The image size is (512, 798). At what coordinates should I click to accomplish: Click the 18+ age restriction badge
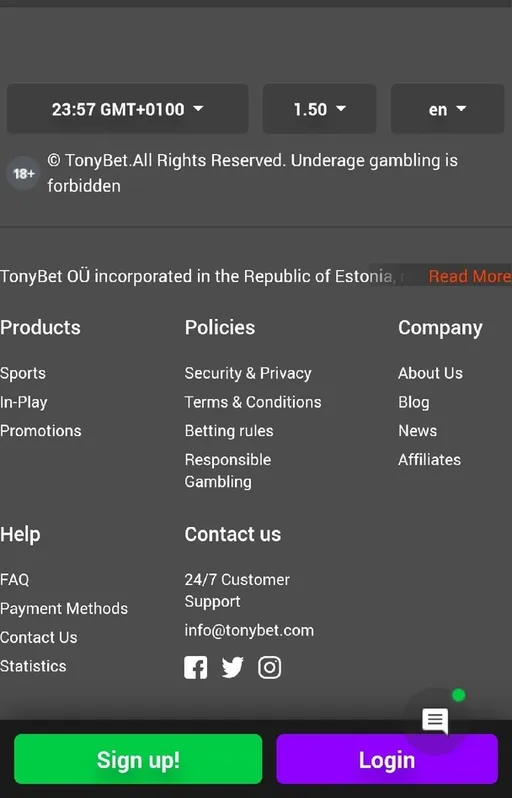(23, 174)
